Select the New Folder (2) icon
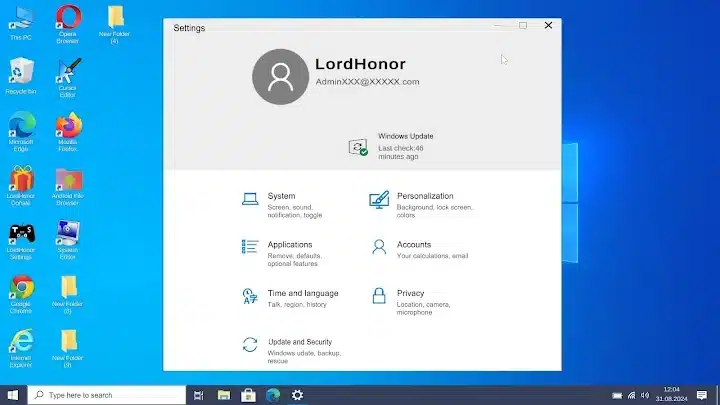This screenshot has height=405, width=720. [68, 348]
